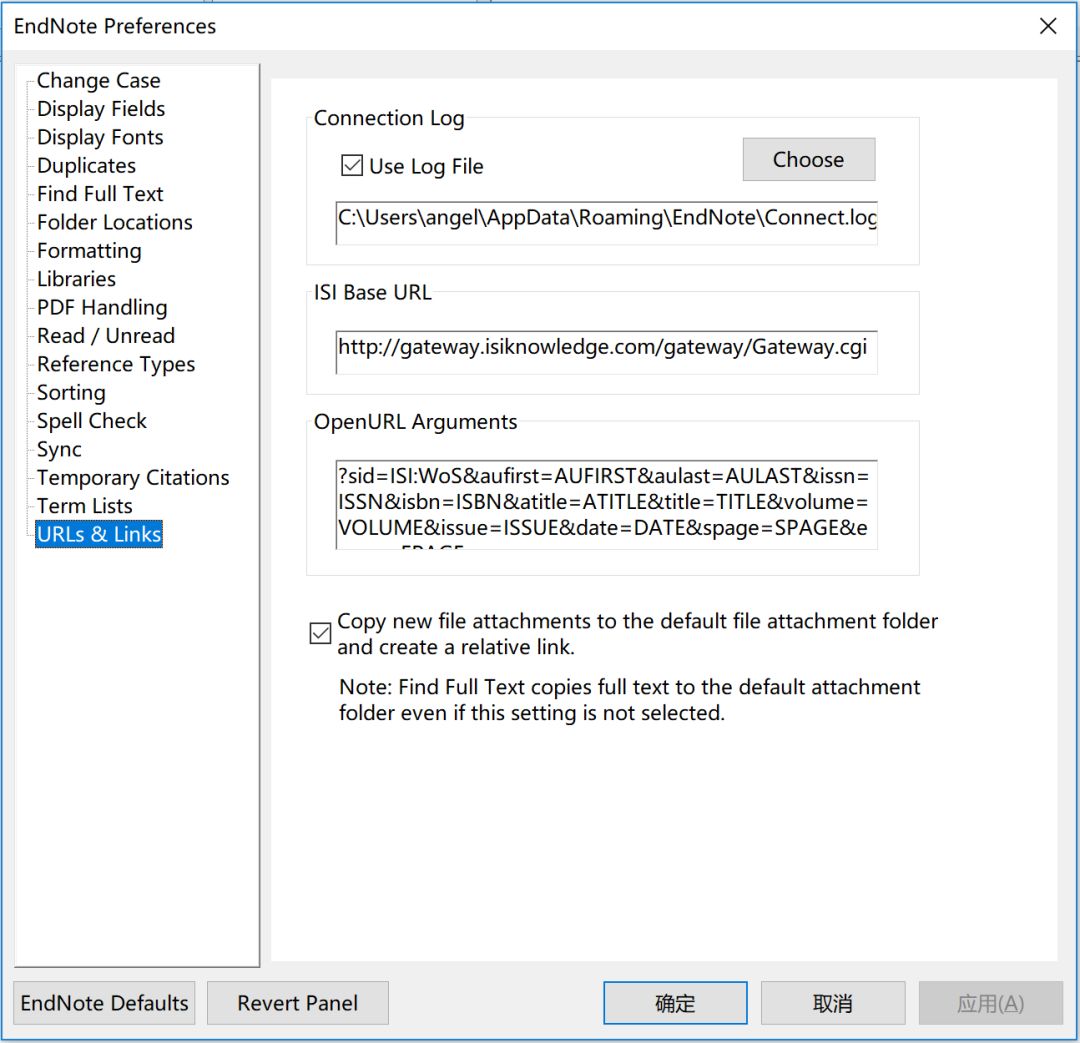Select the URLs & Links item

click(x=99, y=534)
